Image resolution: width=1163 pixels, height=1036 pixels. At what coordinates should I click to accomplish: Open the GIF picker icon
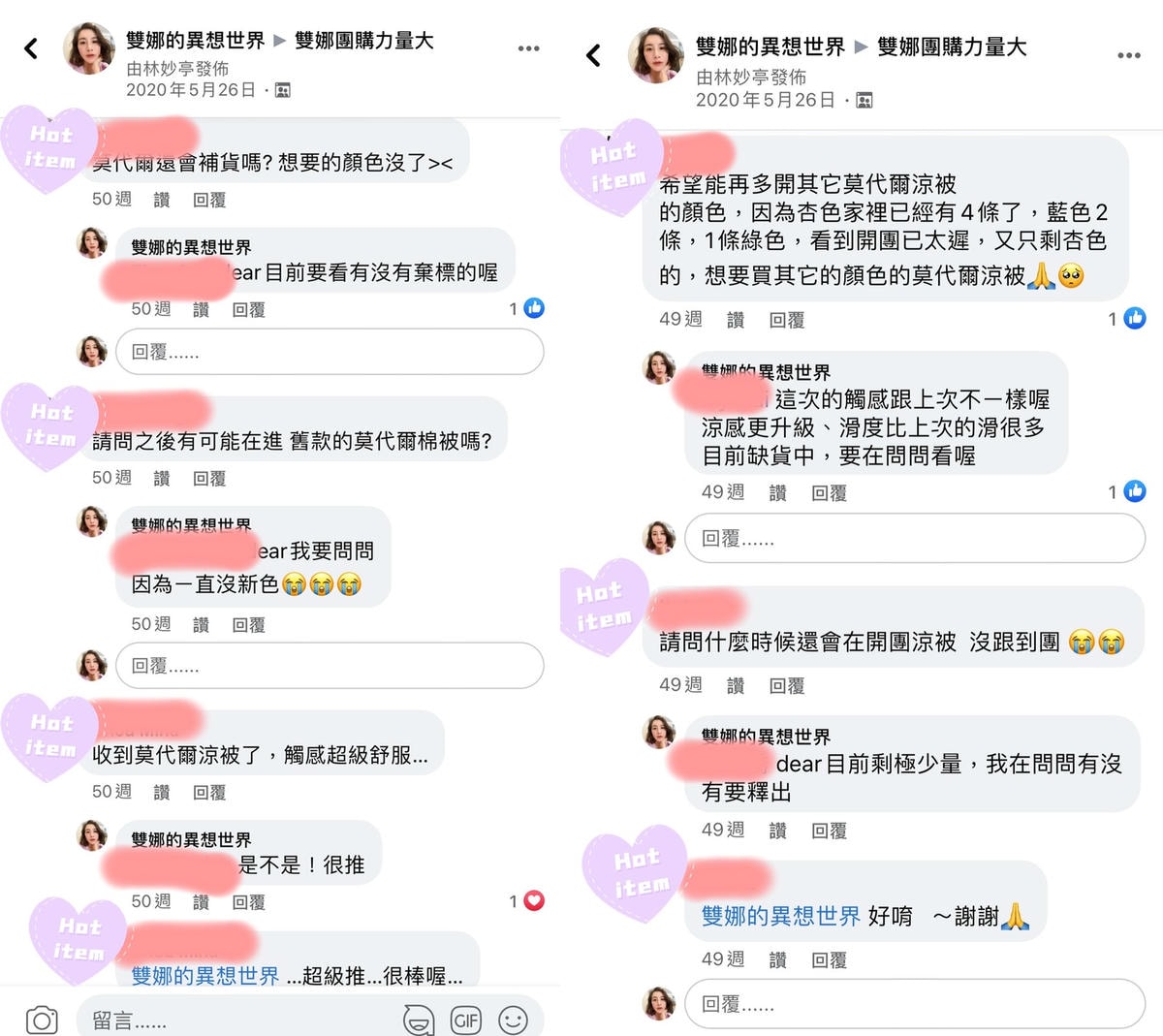point(466,1020)
